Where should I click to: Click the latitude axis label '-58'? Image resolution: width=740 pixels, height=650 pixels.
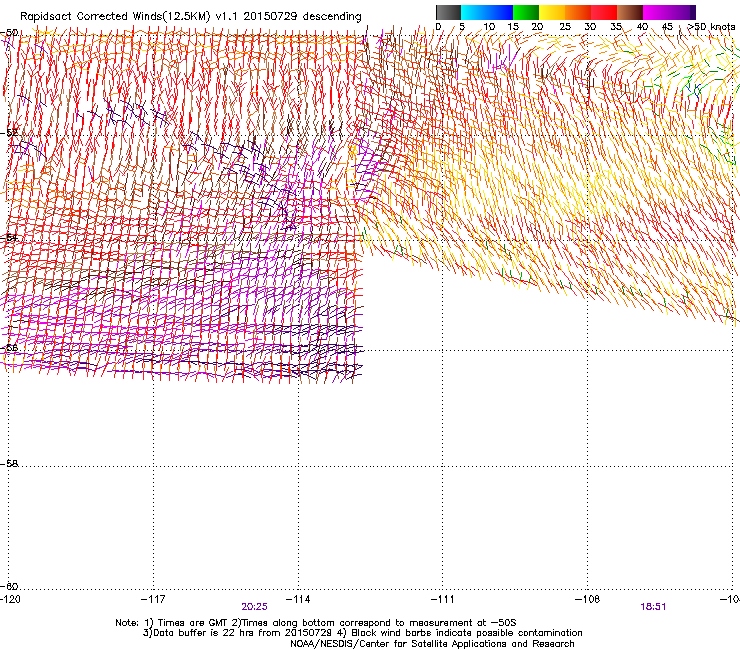point(9,464)
